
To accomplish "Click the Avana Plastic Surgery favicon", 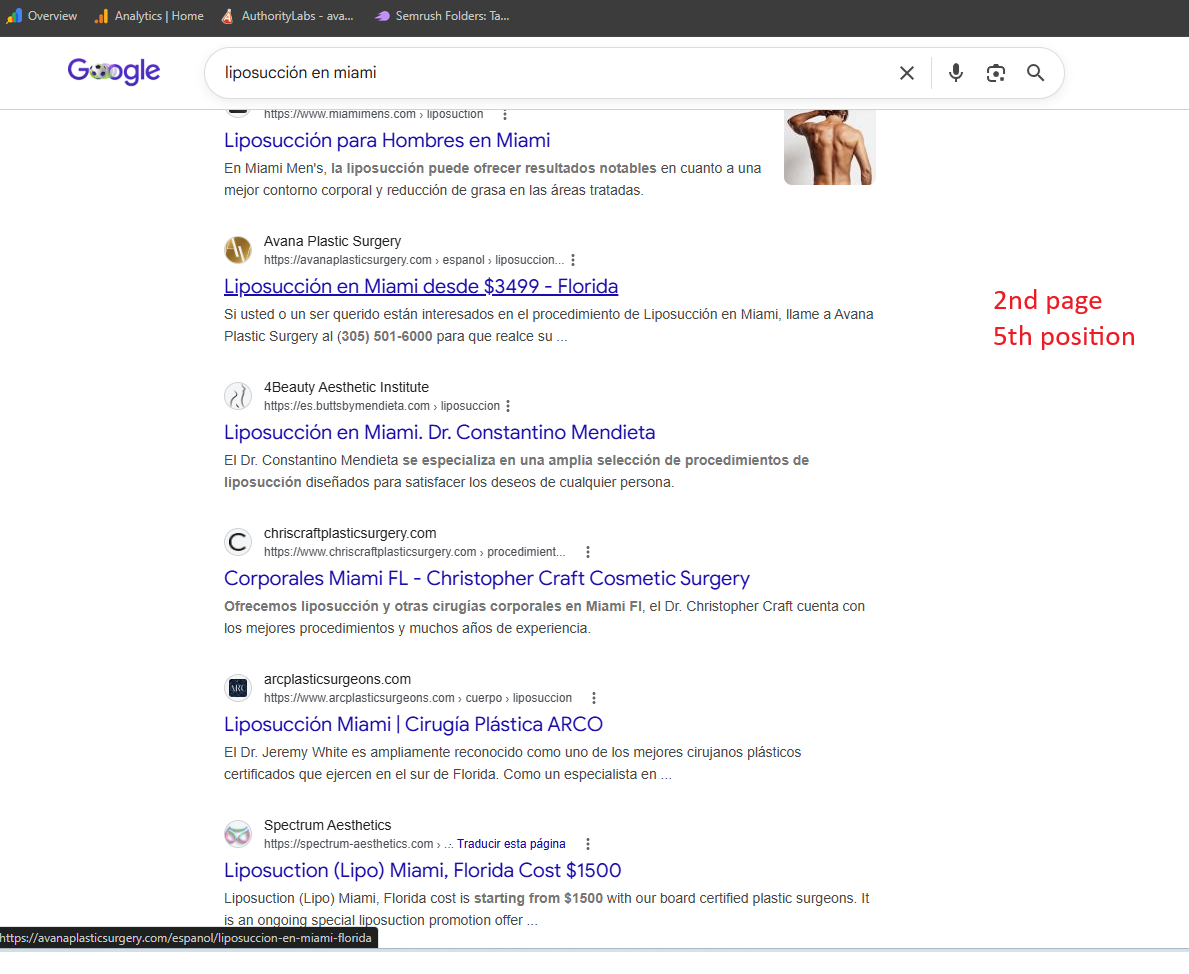I will point(238,250).
